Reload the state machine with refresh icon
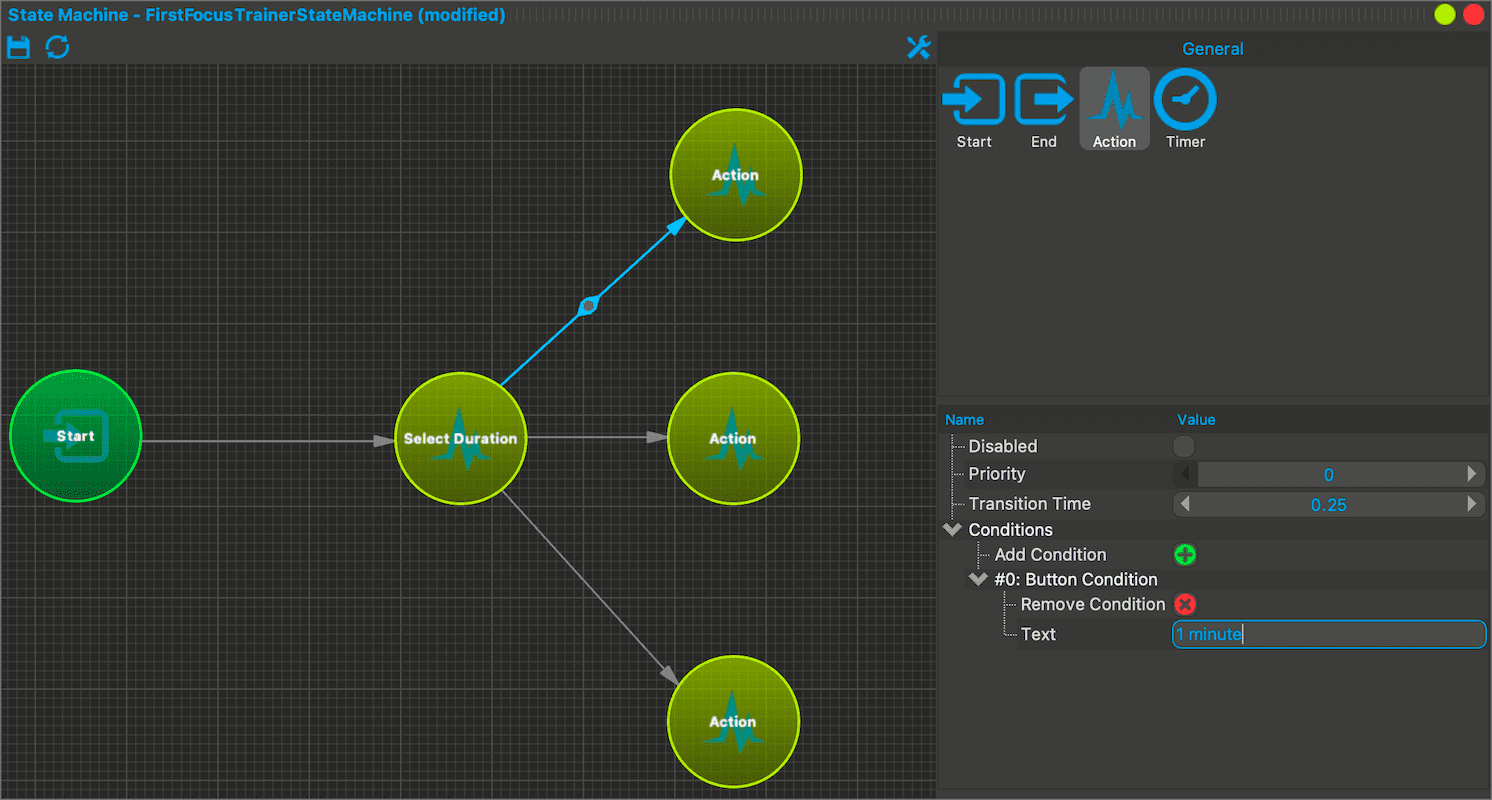Viewport: 1492px width, 800px height. [58, 47]
